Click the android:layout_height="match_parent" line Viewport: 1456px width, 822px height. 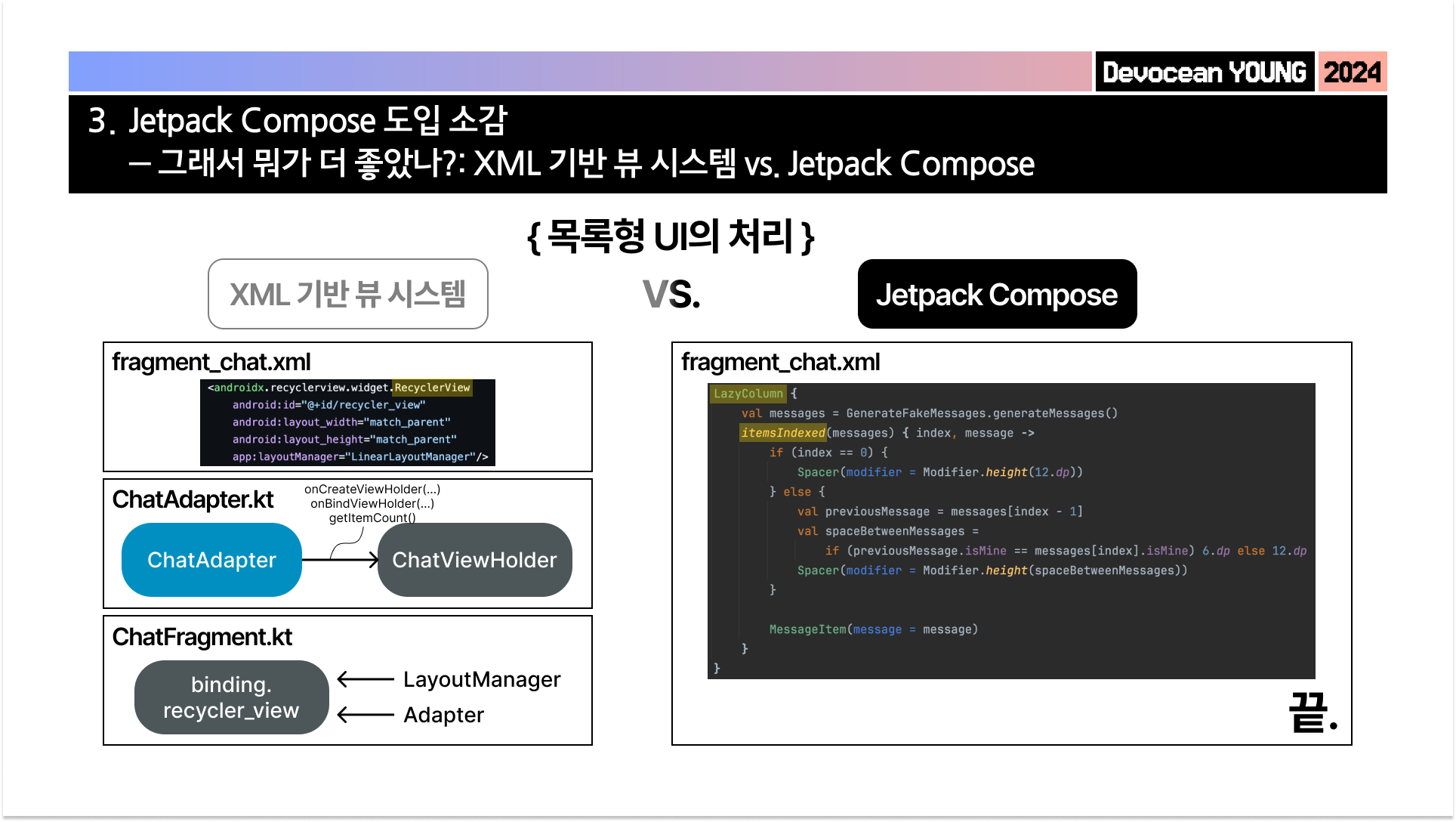point(344,440)
